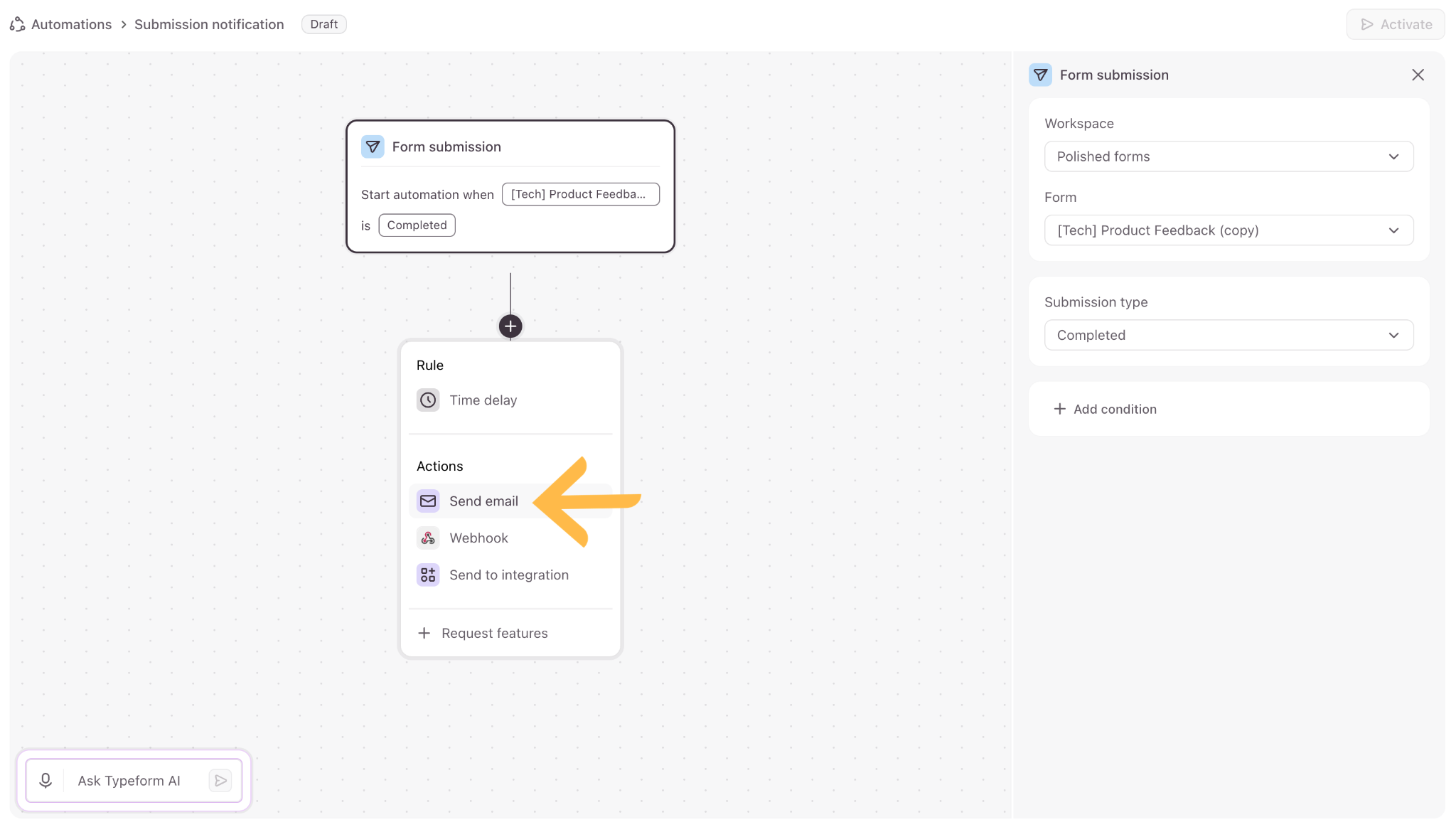Expand the Submission type dropdown
This screenshot has height=827, width=1456.
(x=1228, y=335)
